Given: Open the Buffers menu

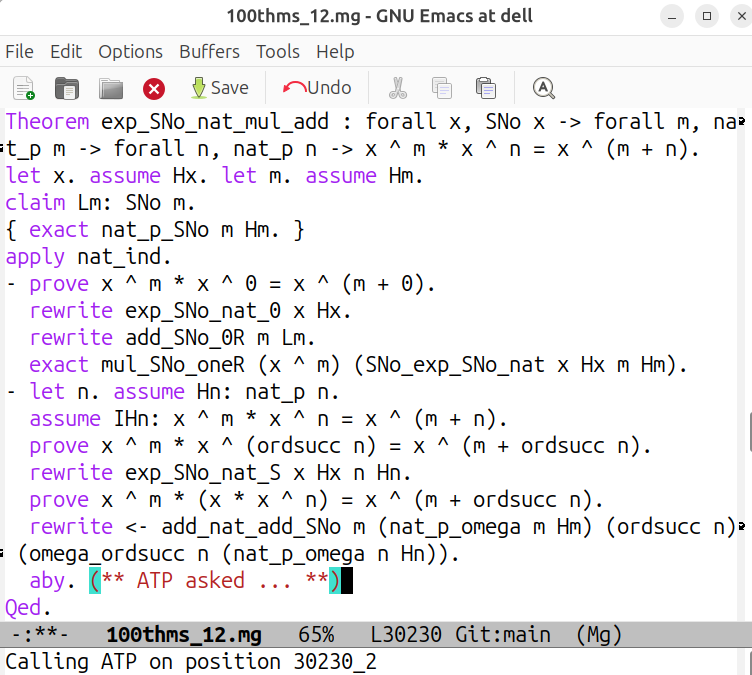Looking at the screenshot, I should [209, 51].
